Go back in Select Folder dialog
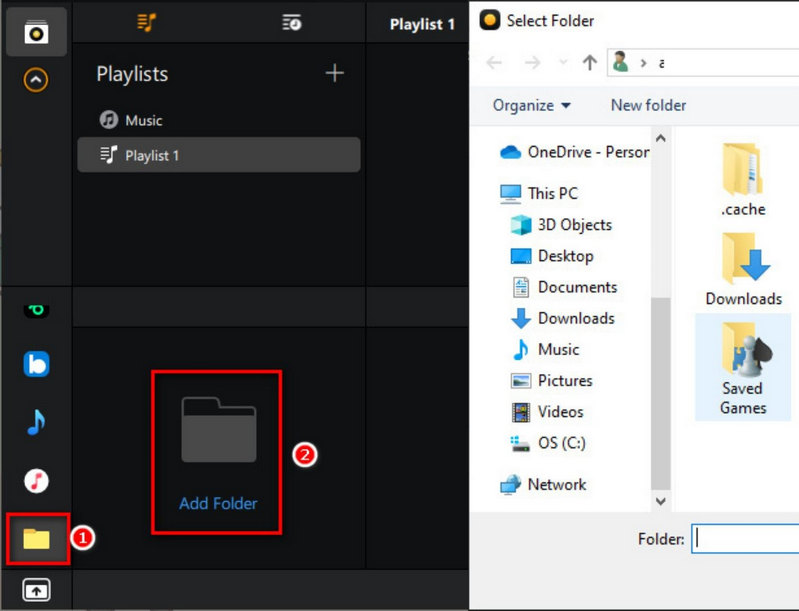This screenshot has width=799, height=611. 494,63
